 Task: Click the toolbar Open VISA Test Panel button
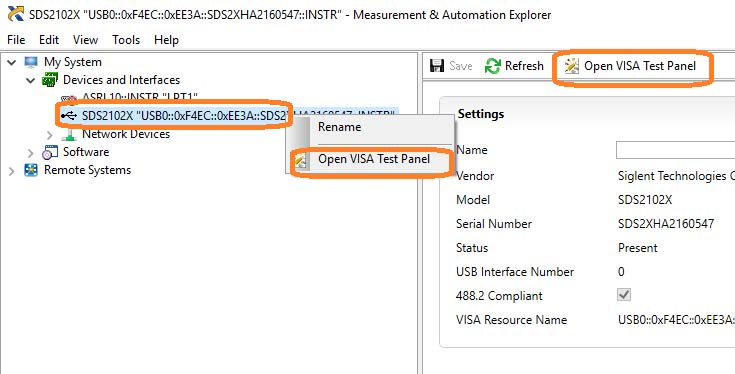[x=630, y=66]
